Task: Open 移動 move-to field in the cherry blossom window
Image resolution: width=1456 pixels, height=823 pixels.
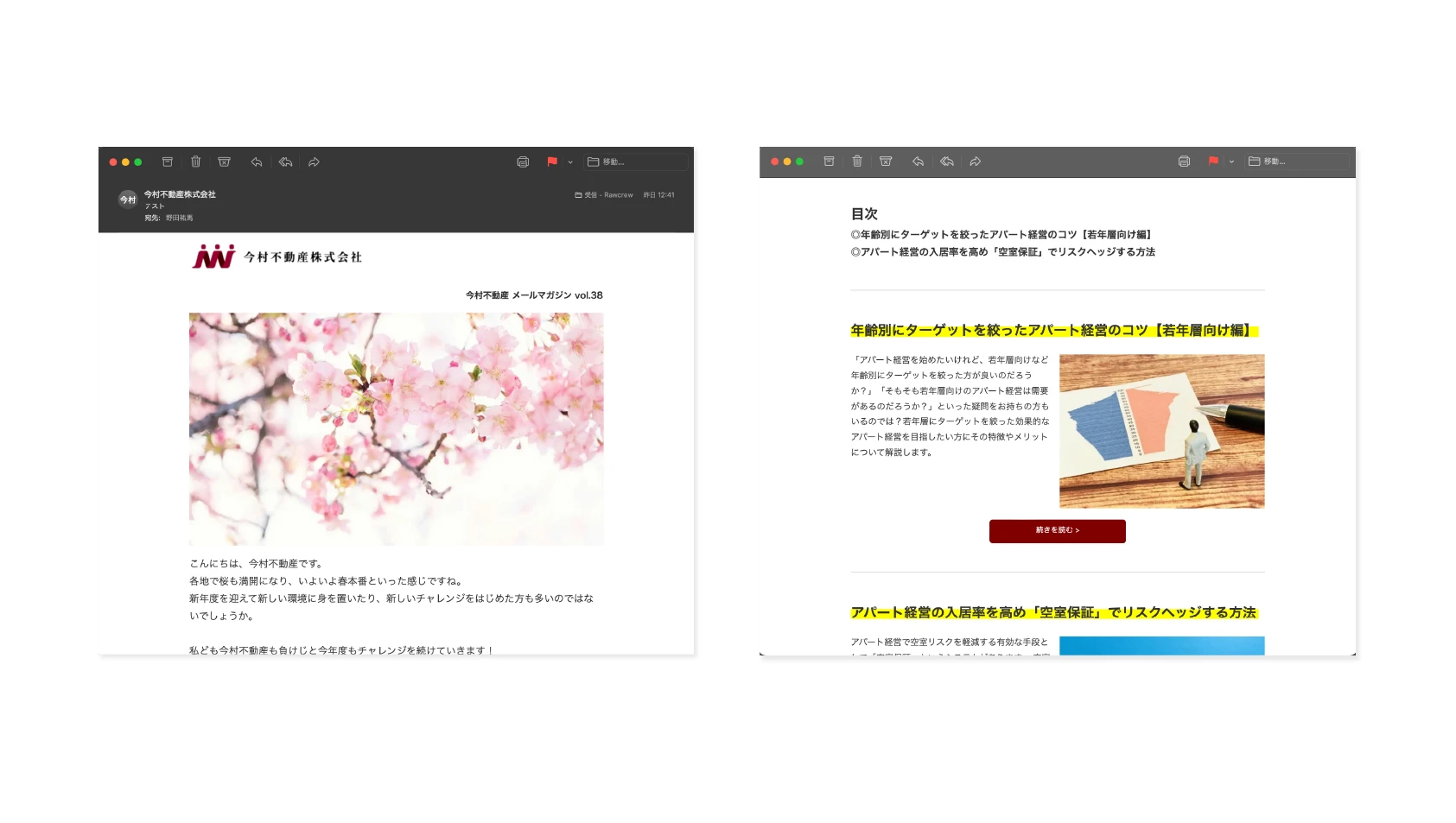Action: [x=636, y=161]
